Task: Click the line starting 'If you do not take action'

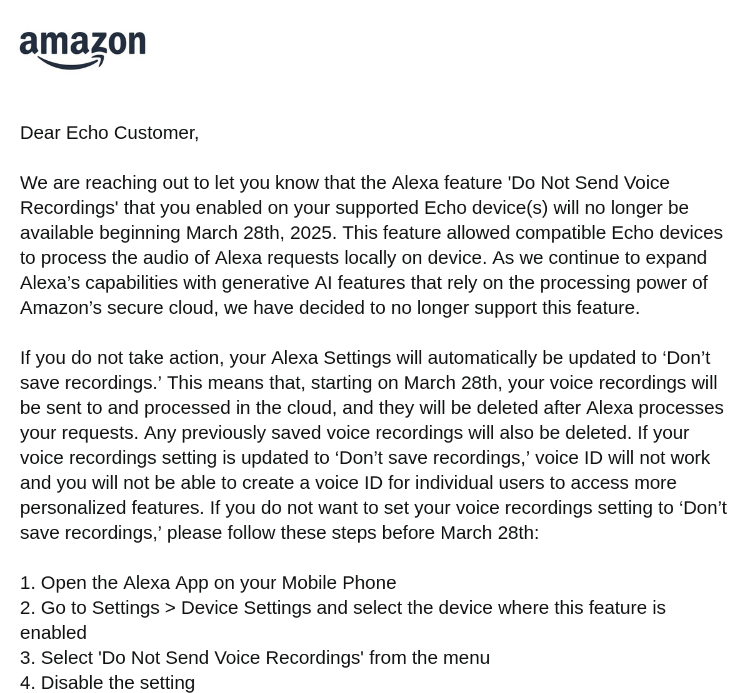Action: click(365, 358)
